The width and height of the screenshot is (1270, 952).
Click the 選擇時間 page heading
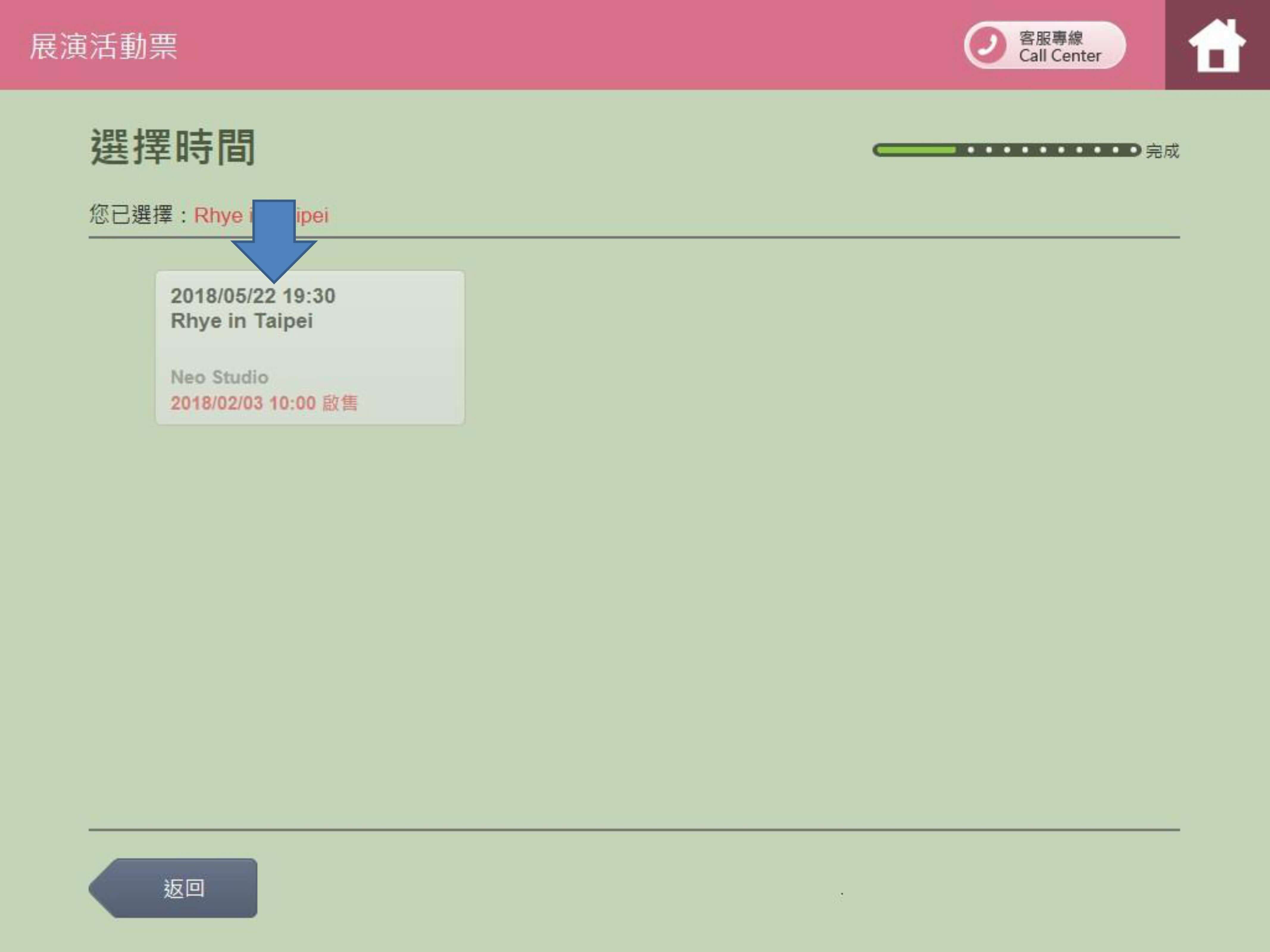172,147
